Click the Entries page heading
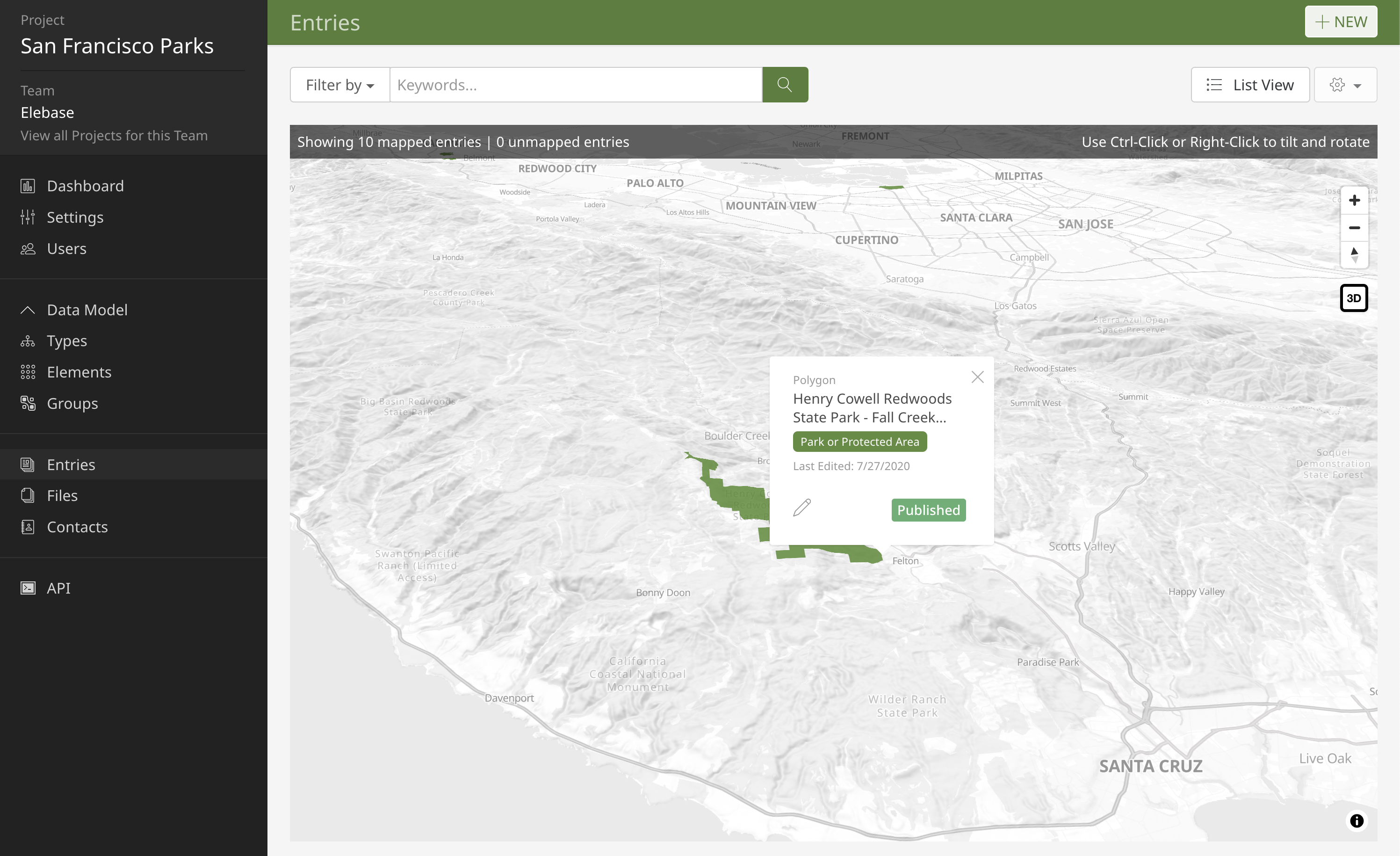This screenshot has width=1400, height=856. pyautogui.click(x=325, y=23)
